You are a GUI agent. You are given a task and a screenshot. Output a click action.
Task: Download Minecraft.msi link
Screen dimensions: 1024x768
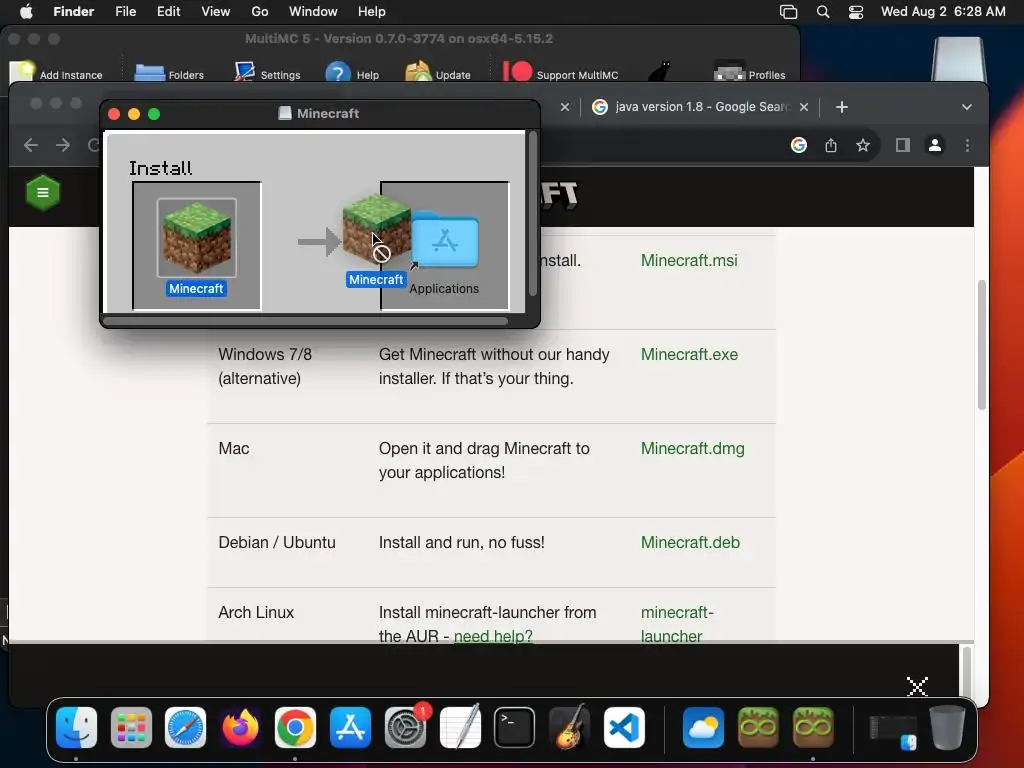689,261
